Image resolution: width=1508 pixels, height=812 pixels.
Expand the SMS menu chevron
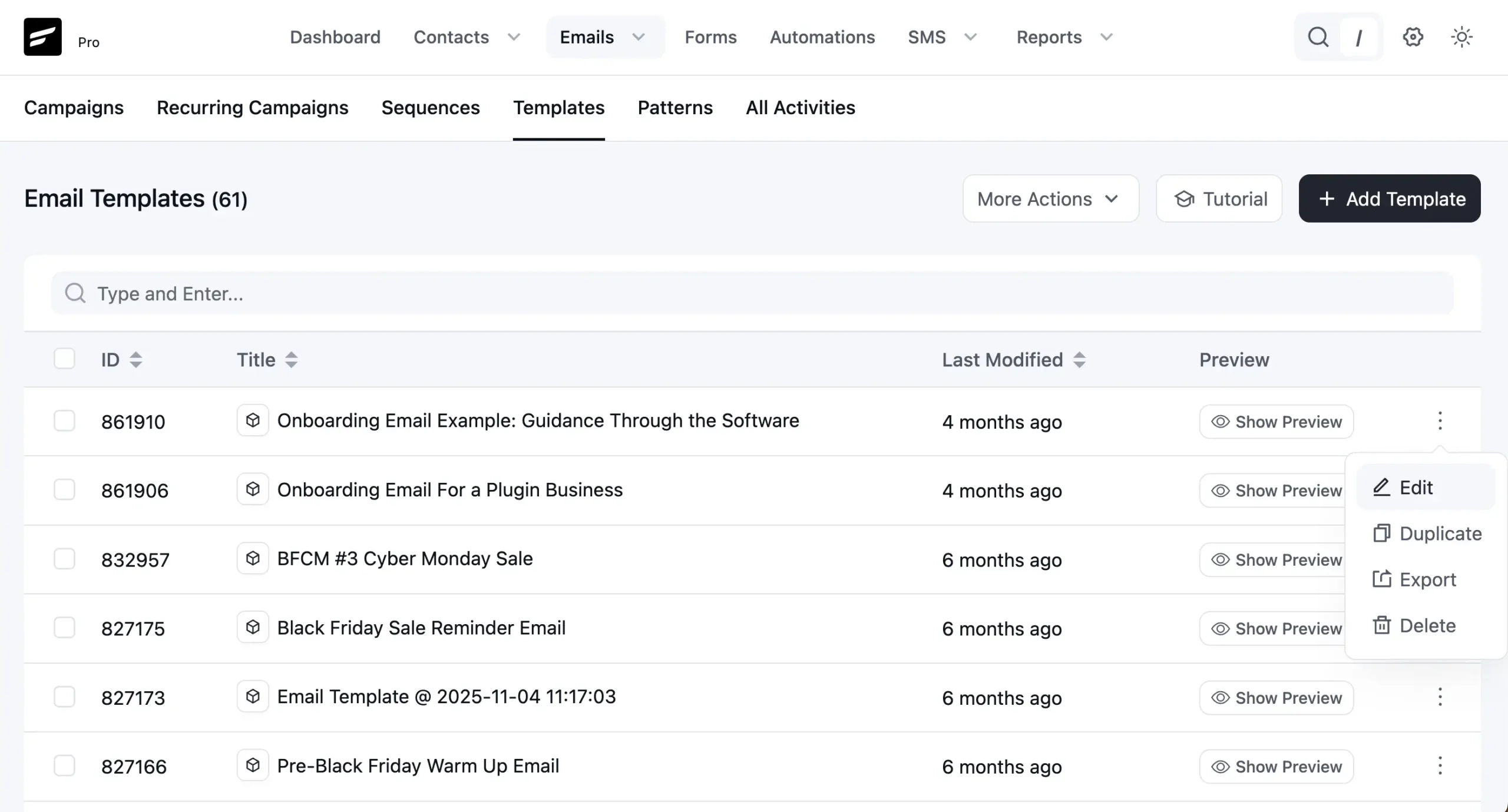tap(970, 37)
